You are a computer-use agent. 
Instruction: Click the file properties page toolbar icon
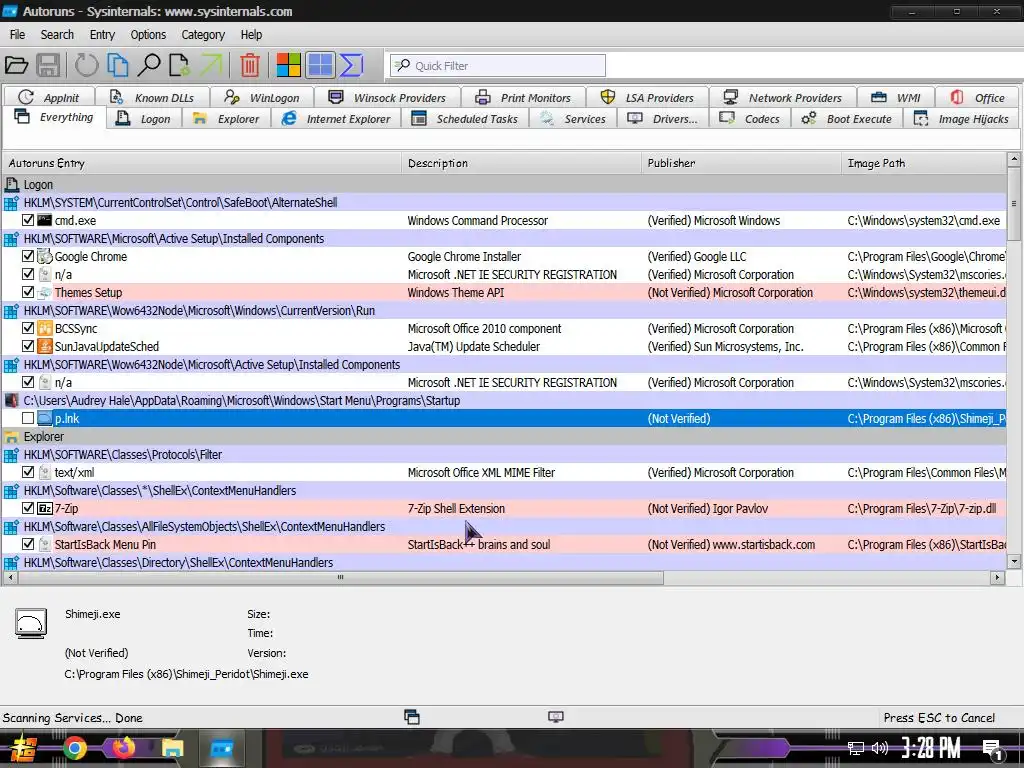179,65
